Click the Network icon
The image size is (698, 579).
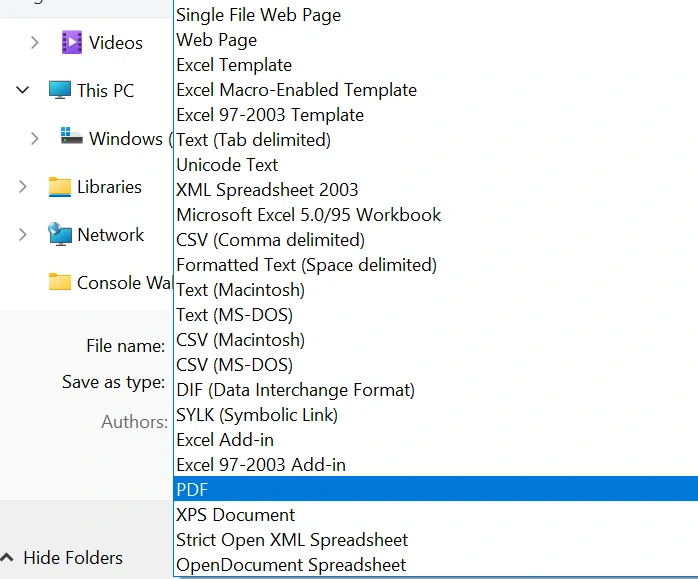tap(60, 234)
